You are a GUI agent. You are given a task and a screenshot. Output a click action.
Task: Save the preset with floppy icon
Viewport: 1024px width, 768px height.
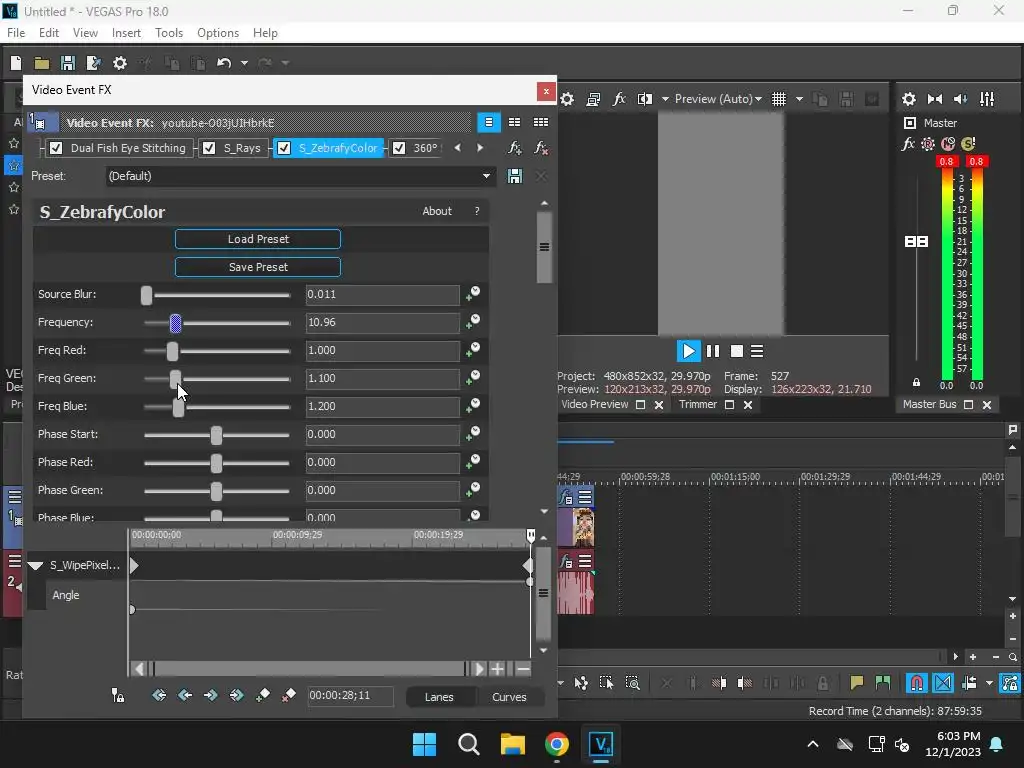pos(515,176)
